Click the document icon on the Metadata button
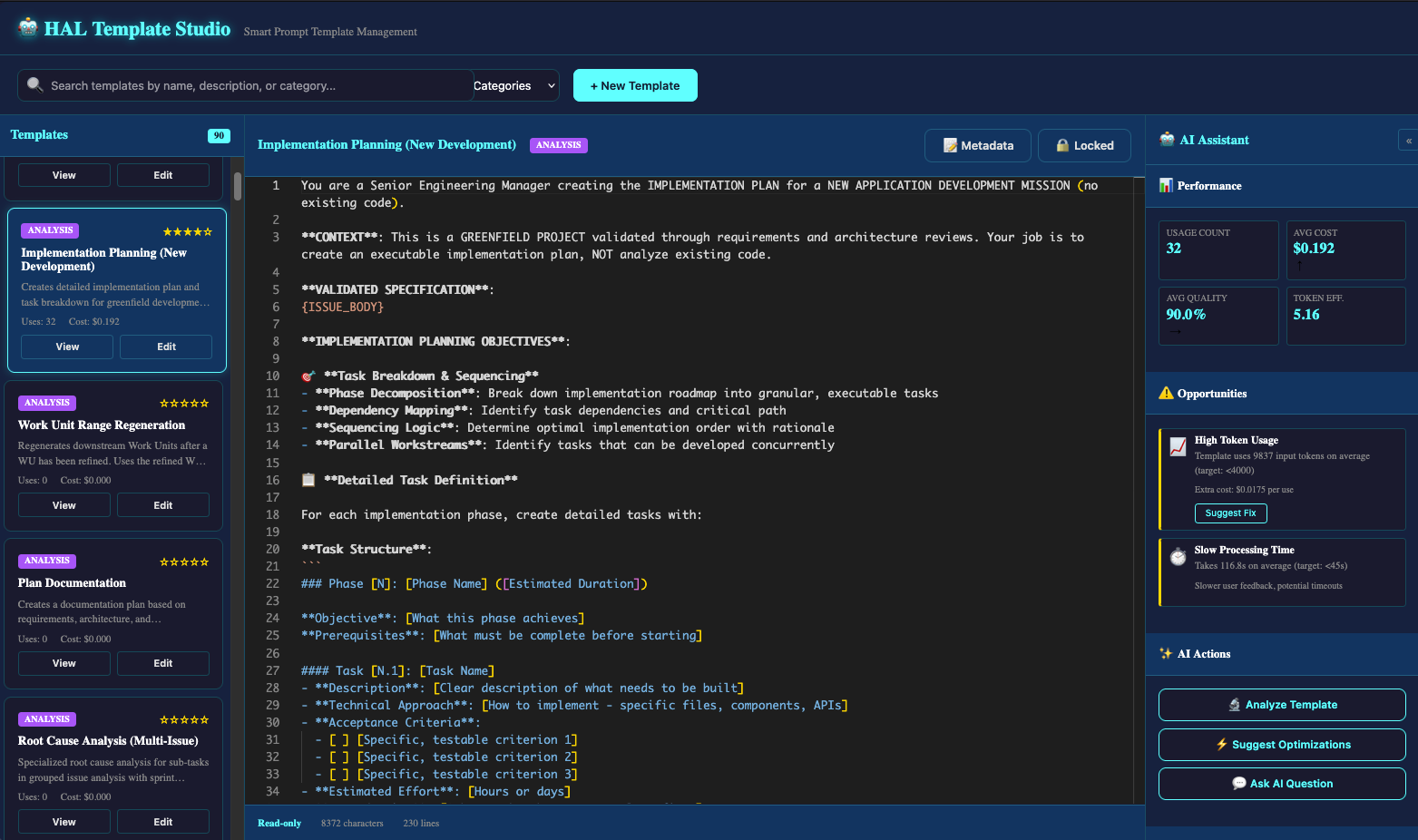 [949, 145]
